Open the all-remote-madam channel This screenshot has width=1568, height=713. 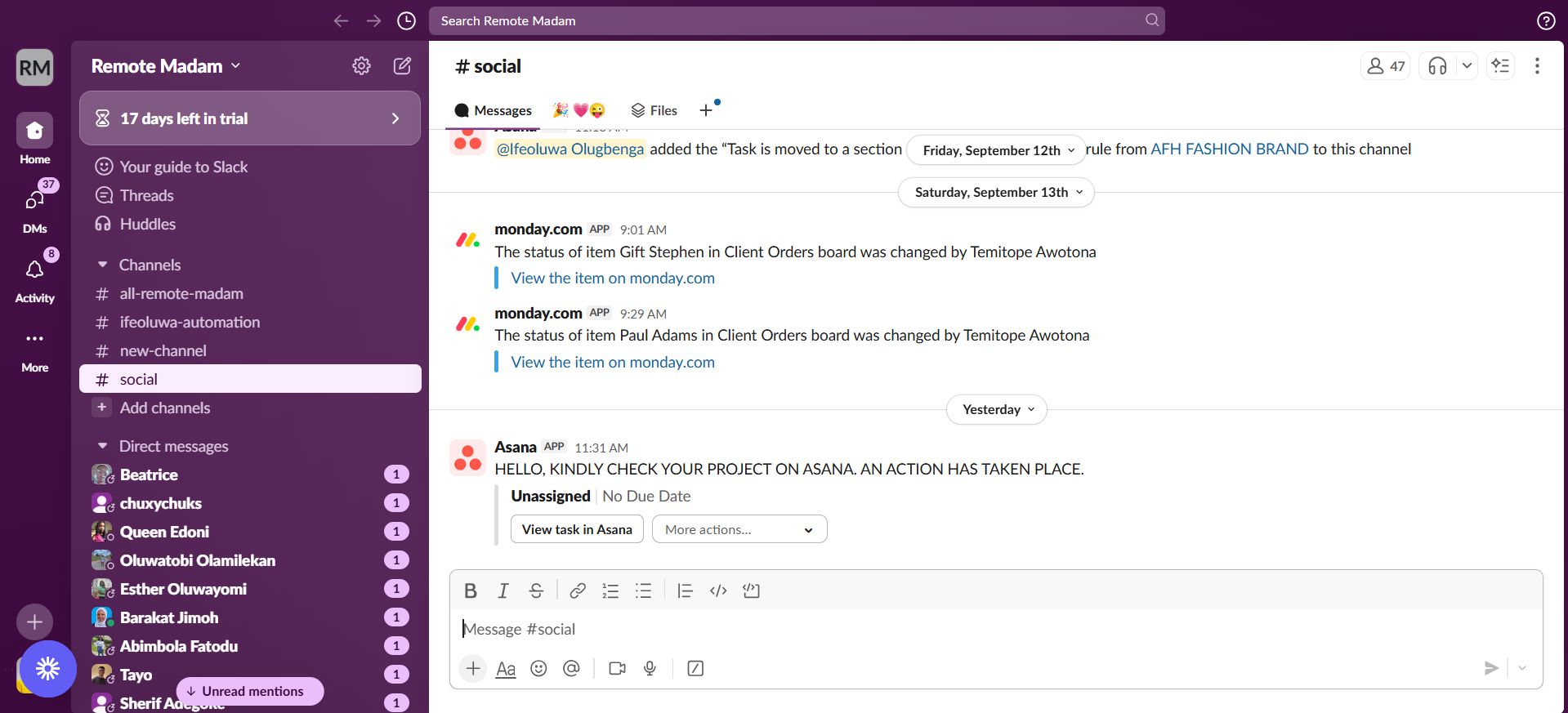250,293
